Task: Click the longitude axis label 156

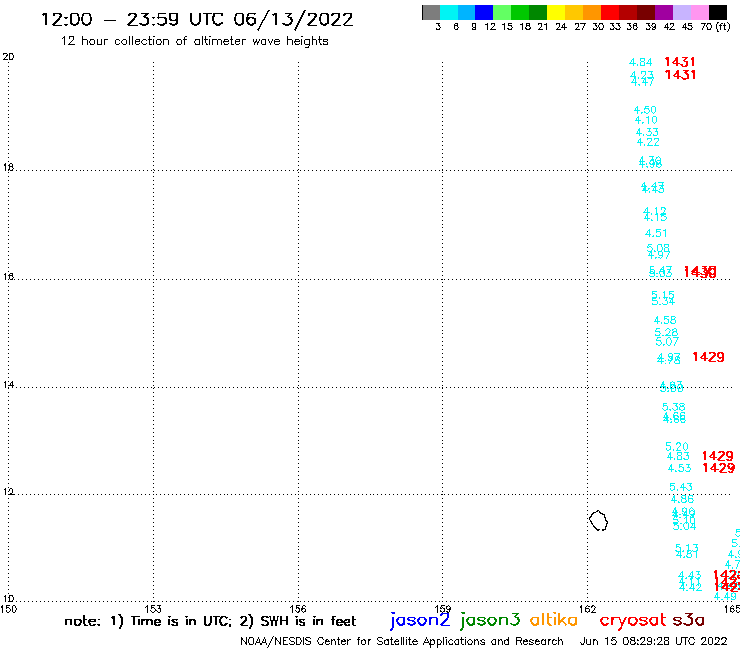Action: click(298, 609)
